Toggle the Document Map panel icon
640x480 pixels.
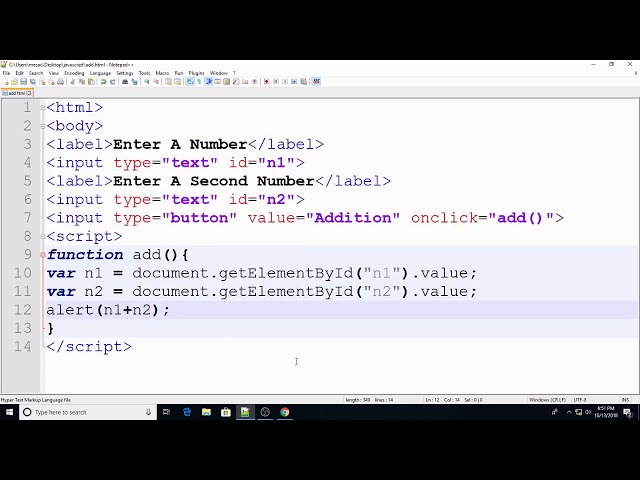click(227, 82)
